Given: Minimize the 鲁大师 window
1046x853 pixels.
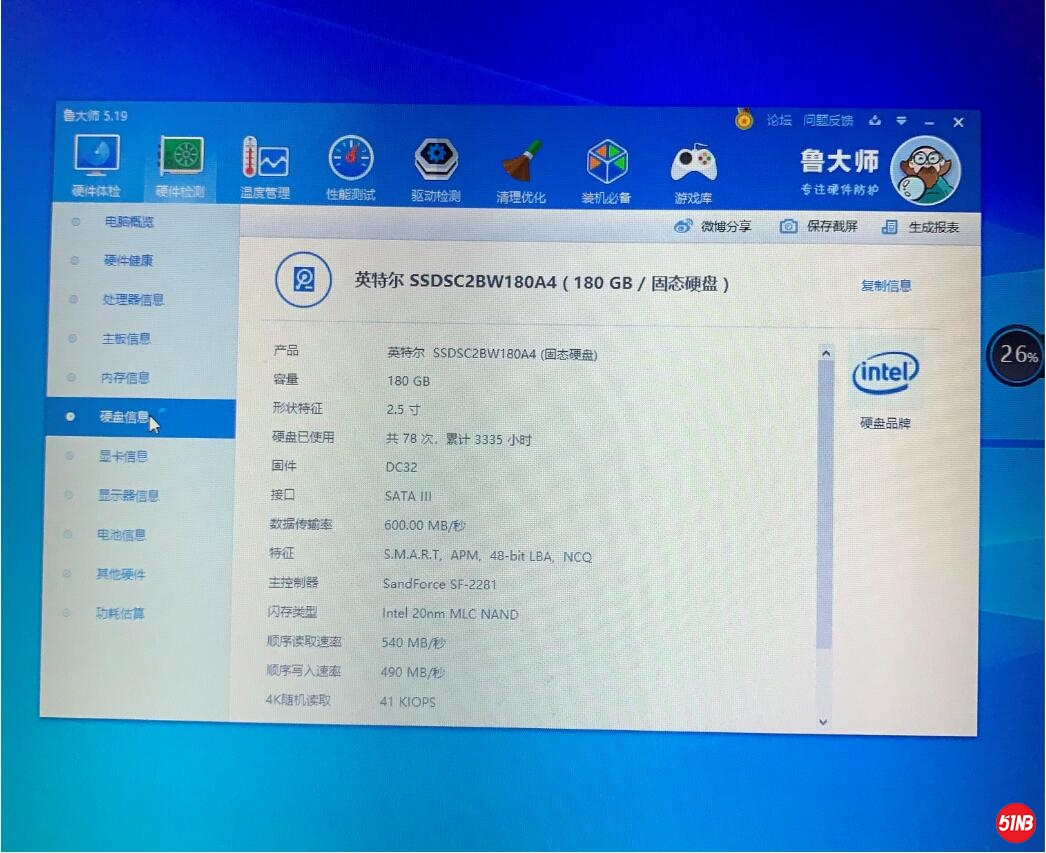Looking at the screenshot, I should coord(929,123).
